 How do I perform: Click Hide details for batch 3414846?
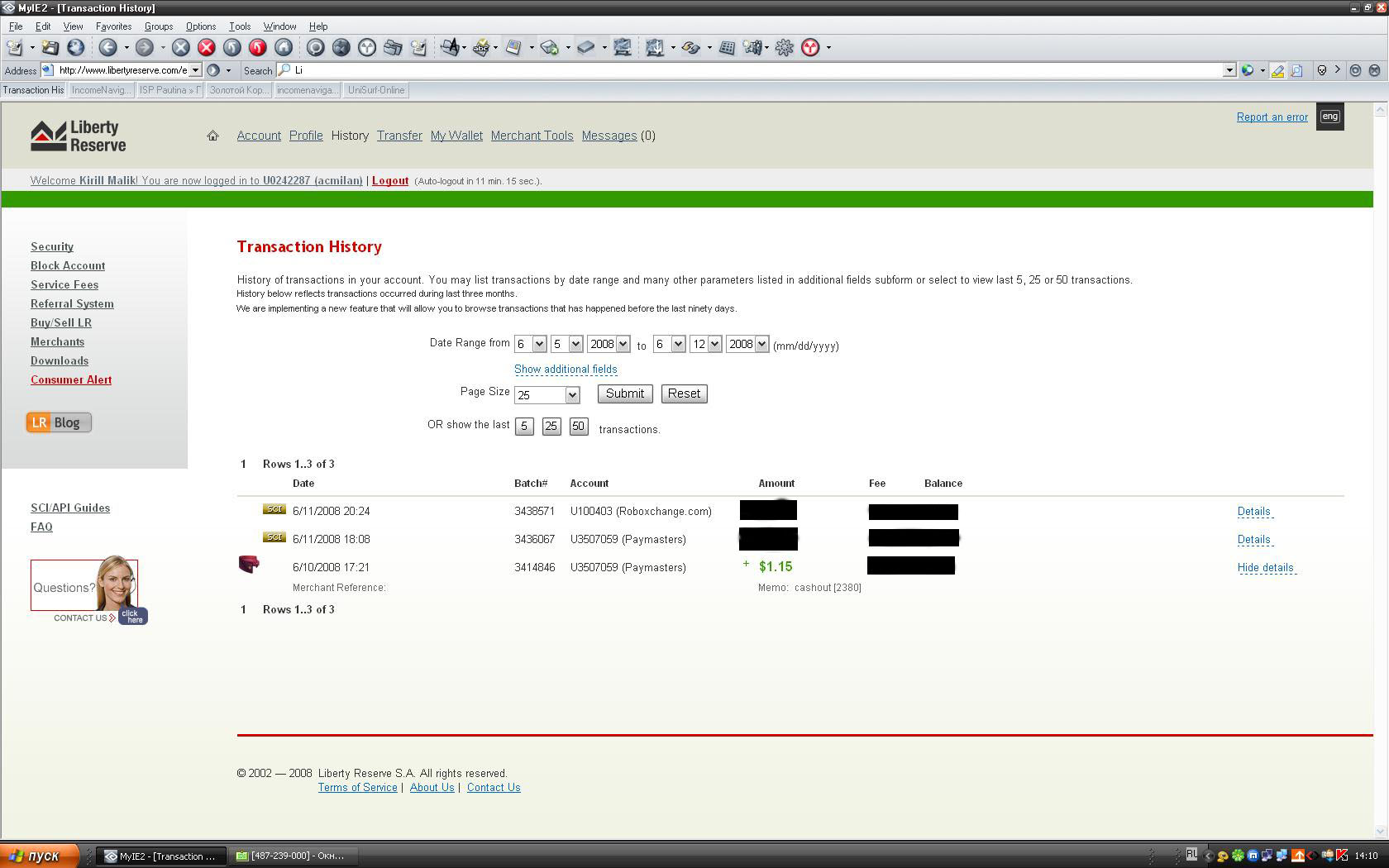click(x=1265, y=568)
